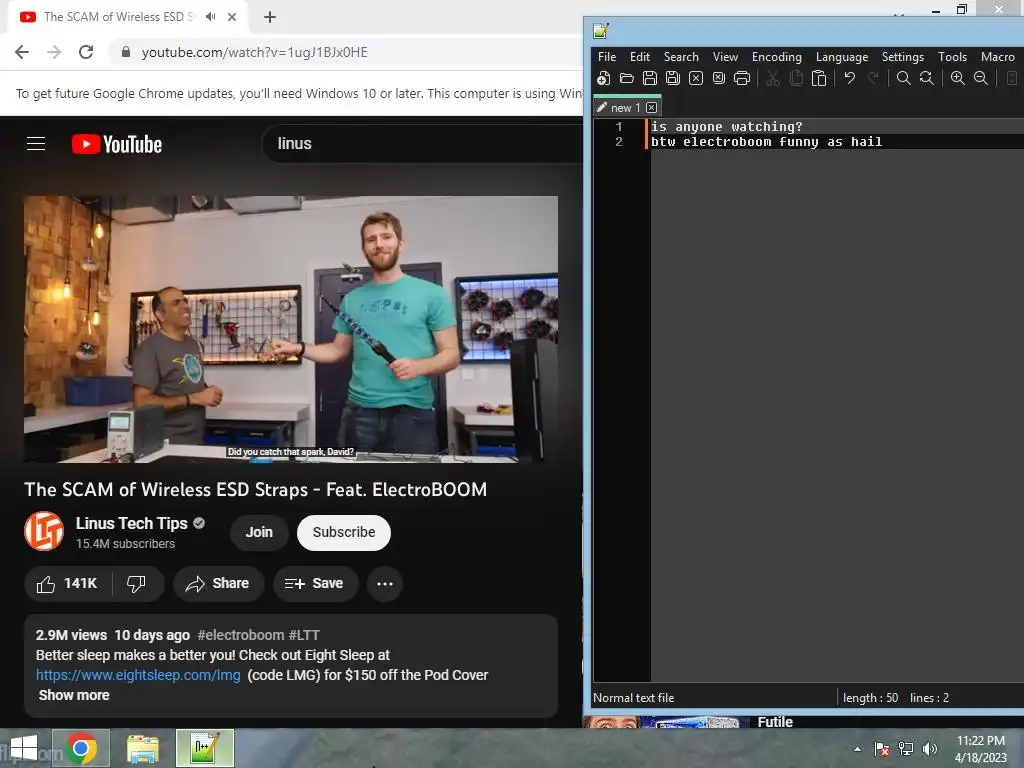This screenshot has height=768, width=1024.
Task: Zoom out using the minus magnifier icon
Action: (x=981, y=78)
